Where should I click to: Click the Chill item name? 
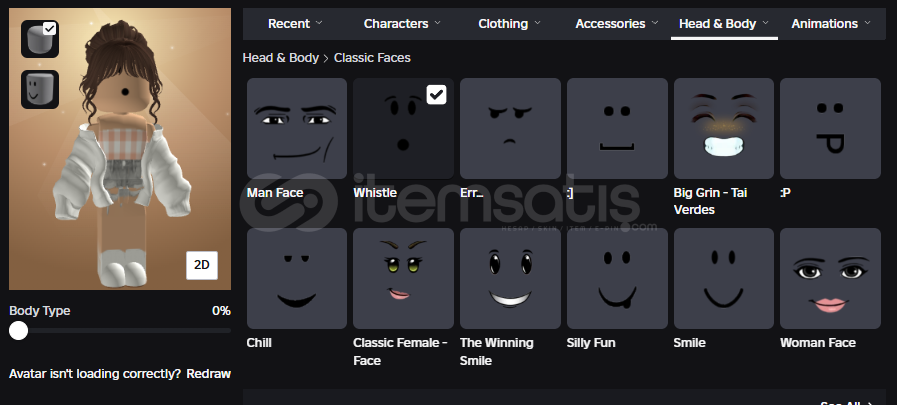click(x=259, y=343)
